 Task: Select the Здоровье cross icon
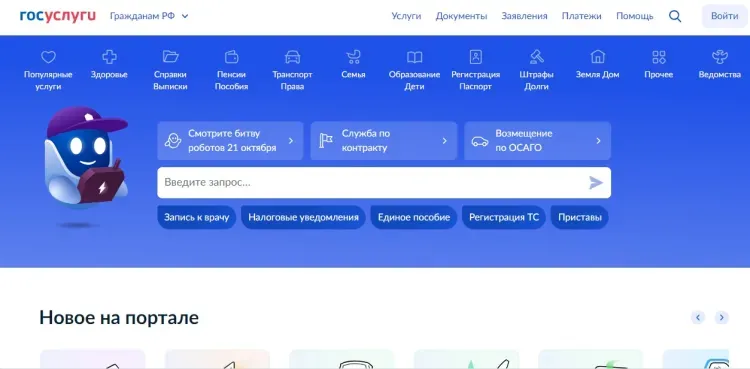coord(110,57)
